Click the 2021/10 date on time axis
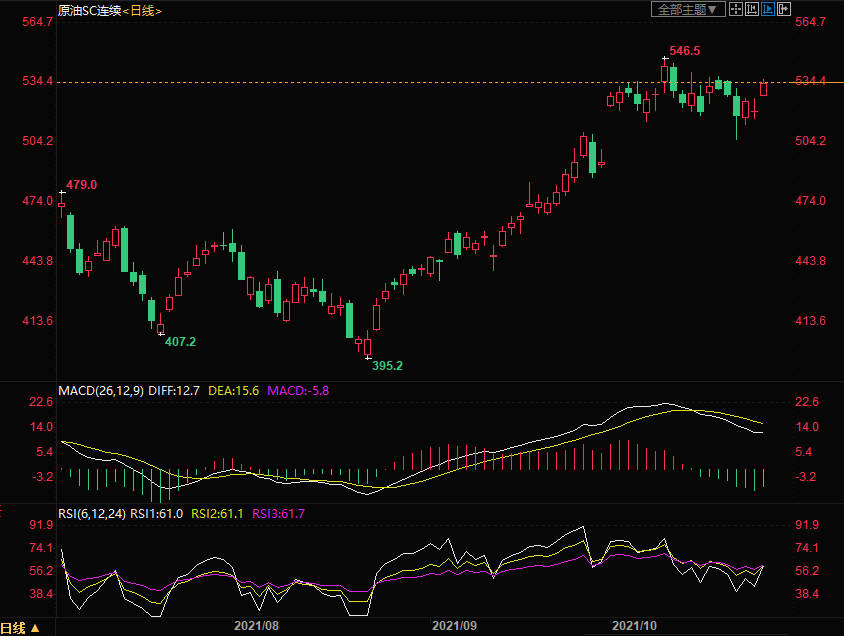The image size is (844, 636). (x=634, y=625)
